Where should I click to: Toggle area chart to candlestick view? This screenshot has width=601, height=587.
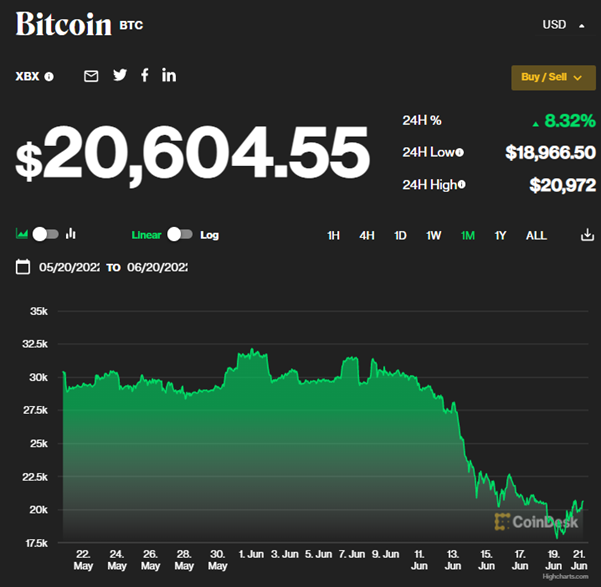46,234
